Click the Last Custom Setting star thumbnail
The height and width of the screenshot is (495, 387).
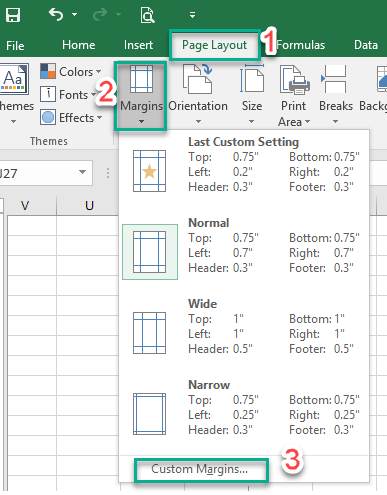[149, 171]
